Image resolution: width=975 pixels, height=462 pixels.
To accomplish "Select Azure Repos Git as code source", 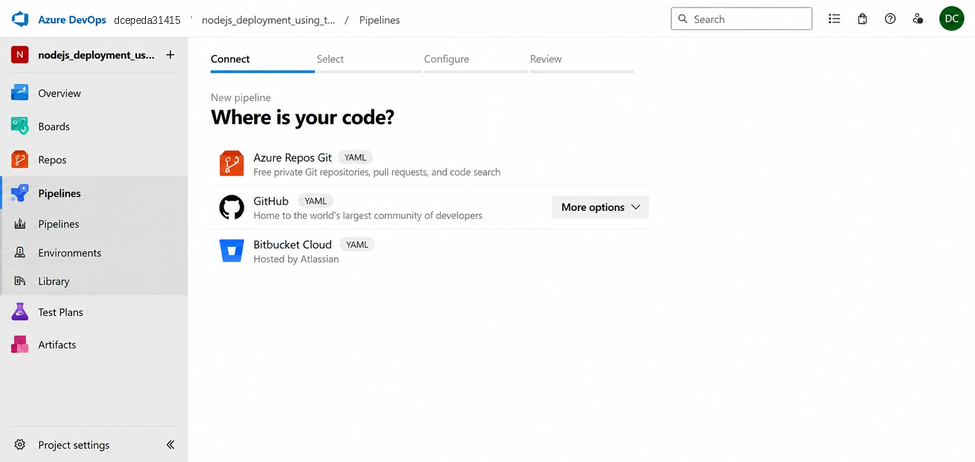I will coord(432,164).
